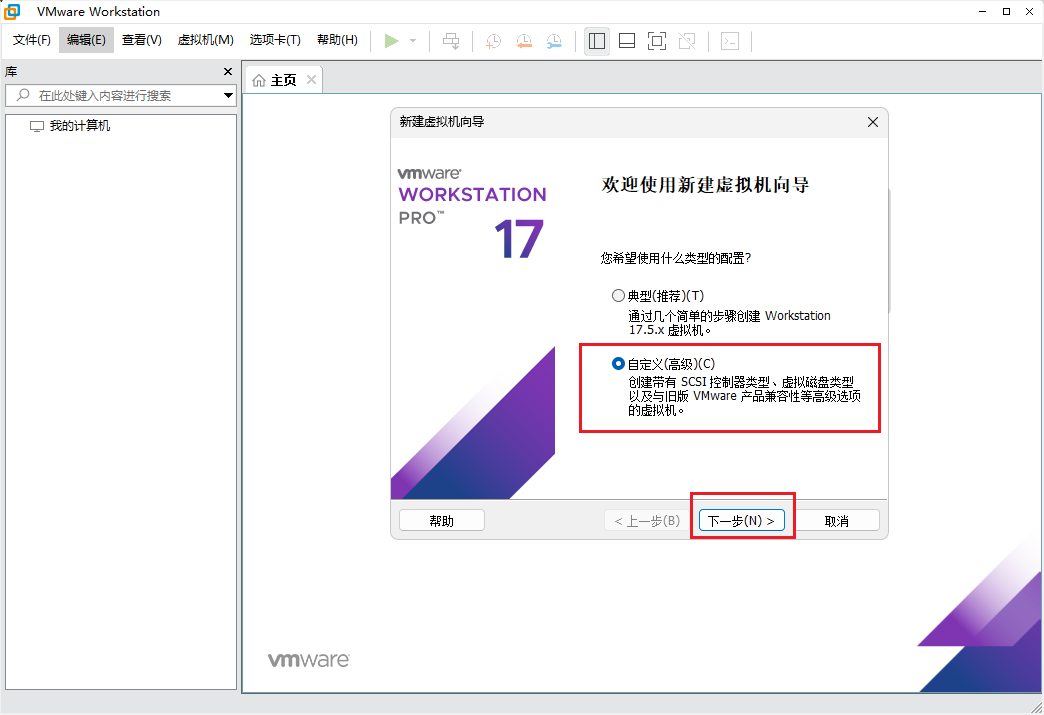Toggle the thumbnail bar view icon
The width and height of the screenshot is (1044, 715).
click(627, 41)
